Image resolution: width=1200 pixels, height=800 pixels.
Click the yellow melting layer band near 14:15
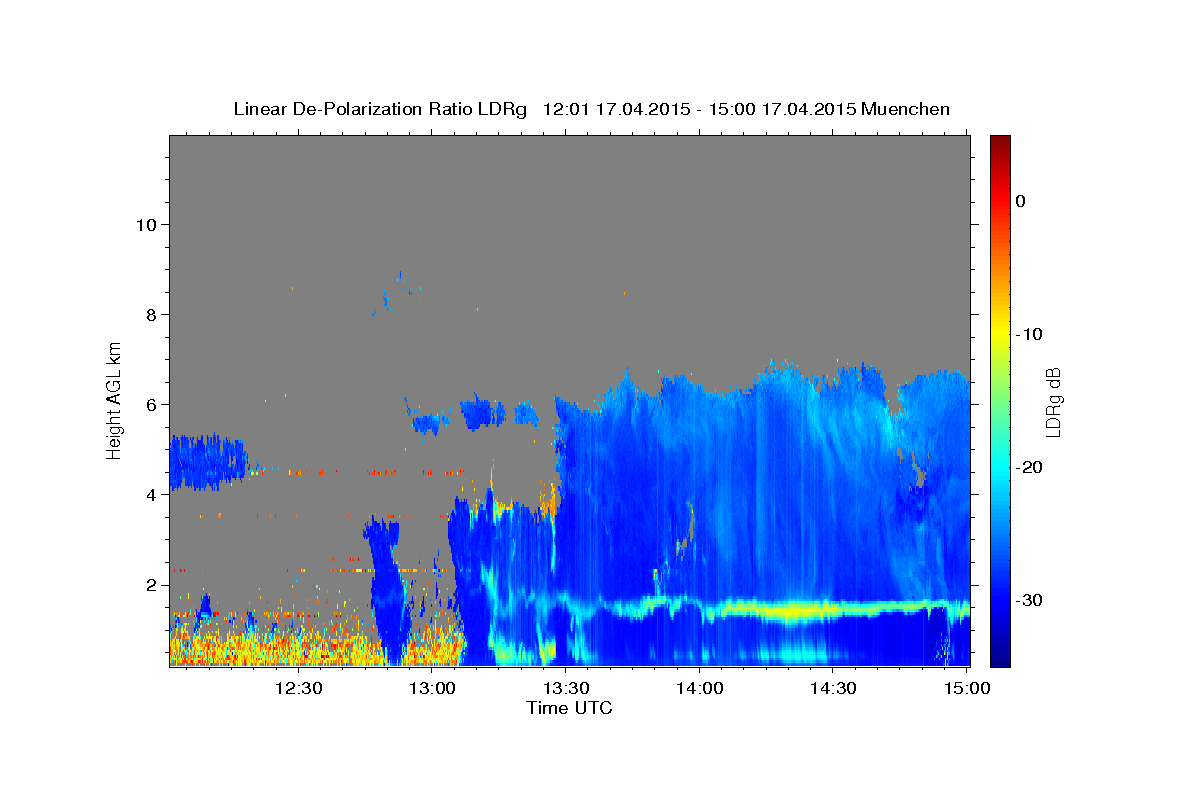[785, 608]
